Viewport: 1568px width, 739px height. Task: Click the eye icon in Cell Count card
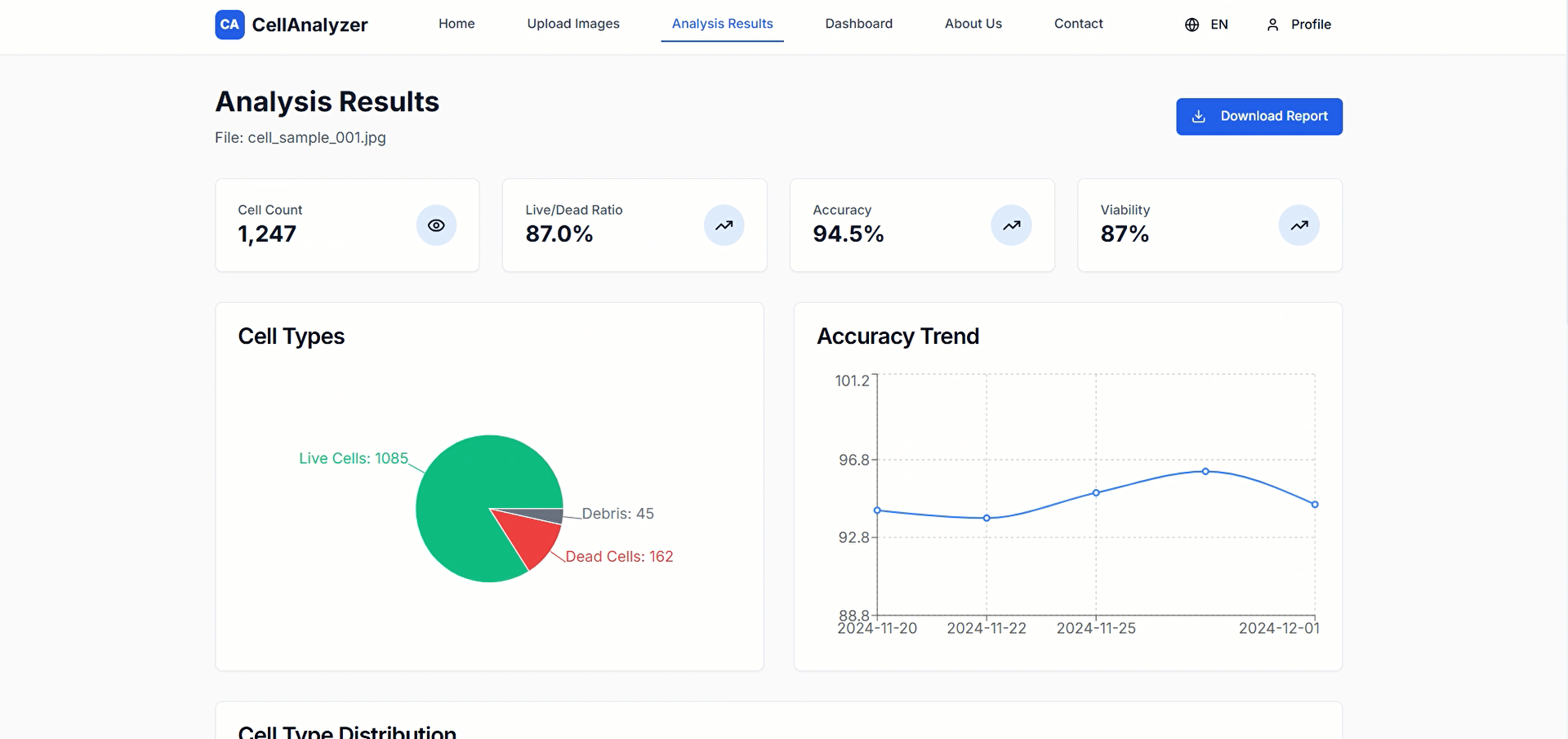click(x=436, y=225)
